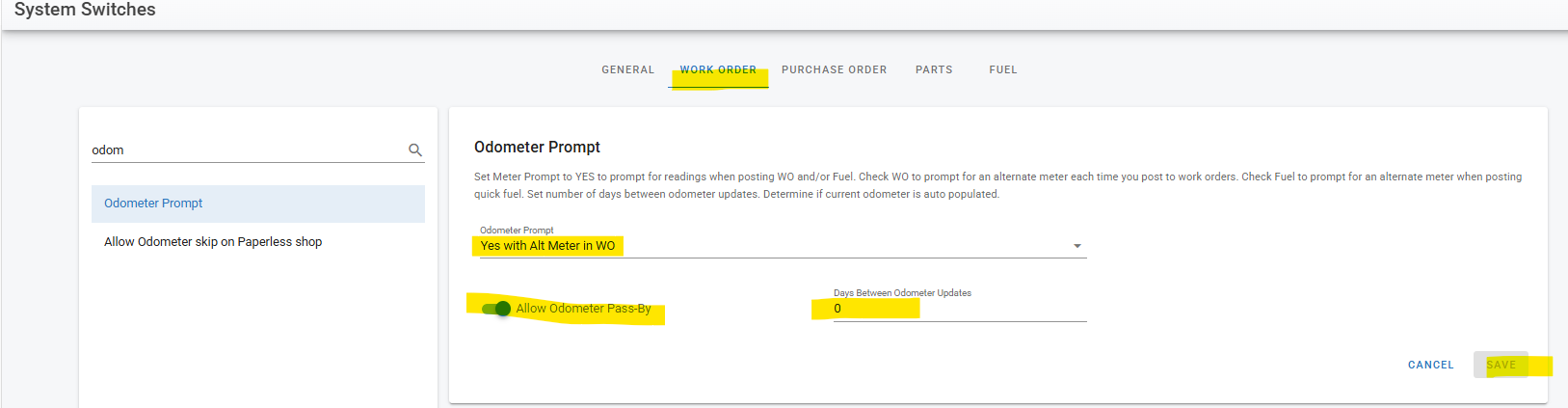Click the search magnifier icon

[x=415, y=150]
